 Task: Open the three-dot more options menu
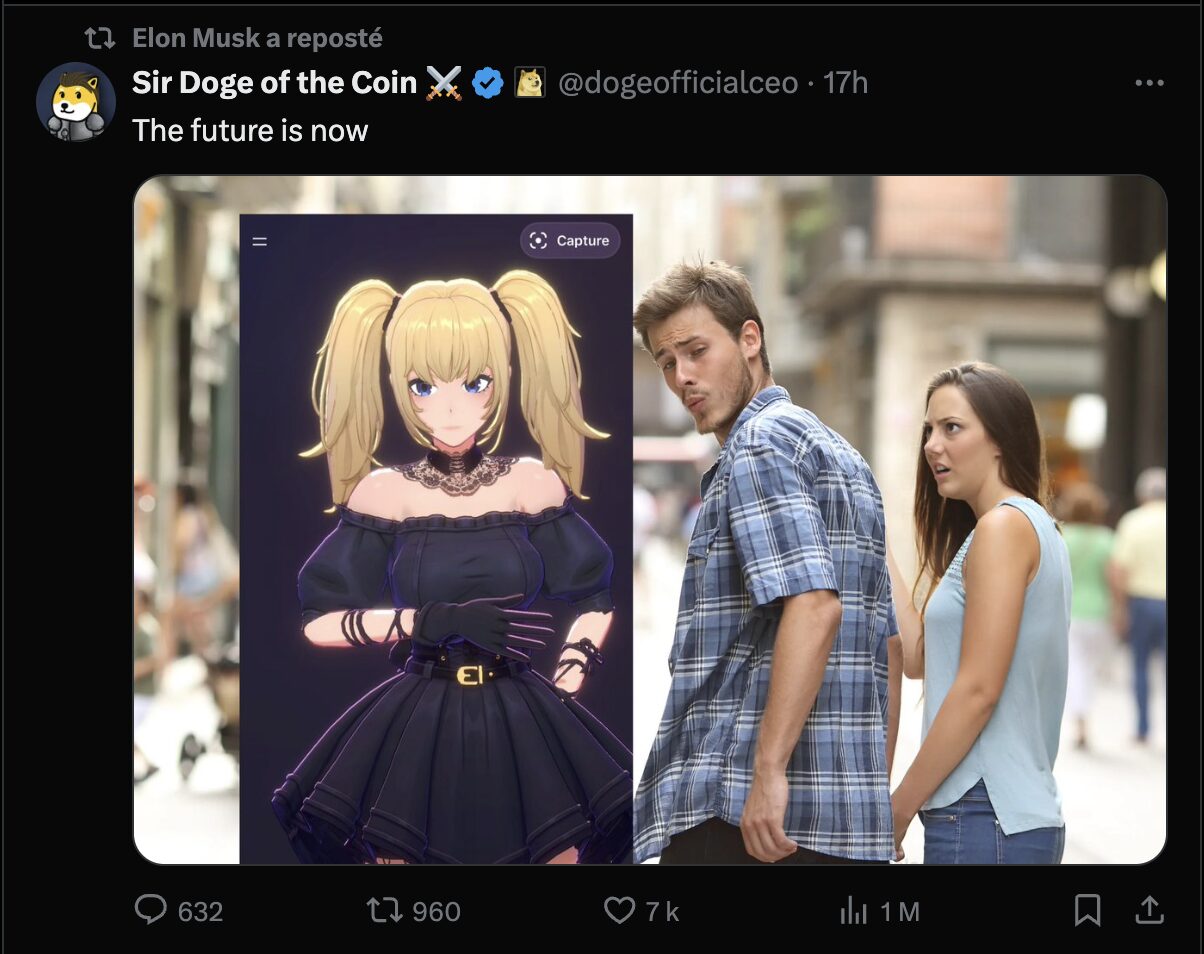pyautogui.click(x=1150, y=83)
